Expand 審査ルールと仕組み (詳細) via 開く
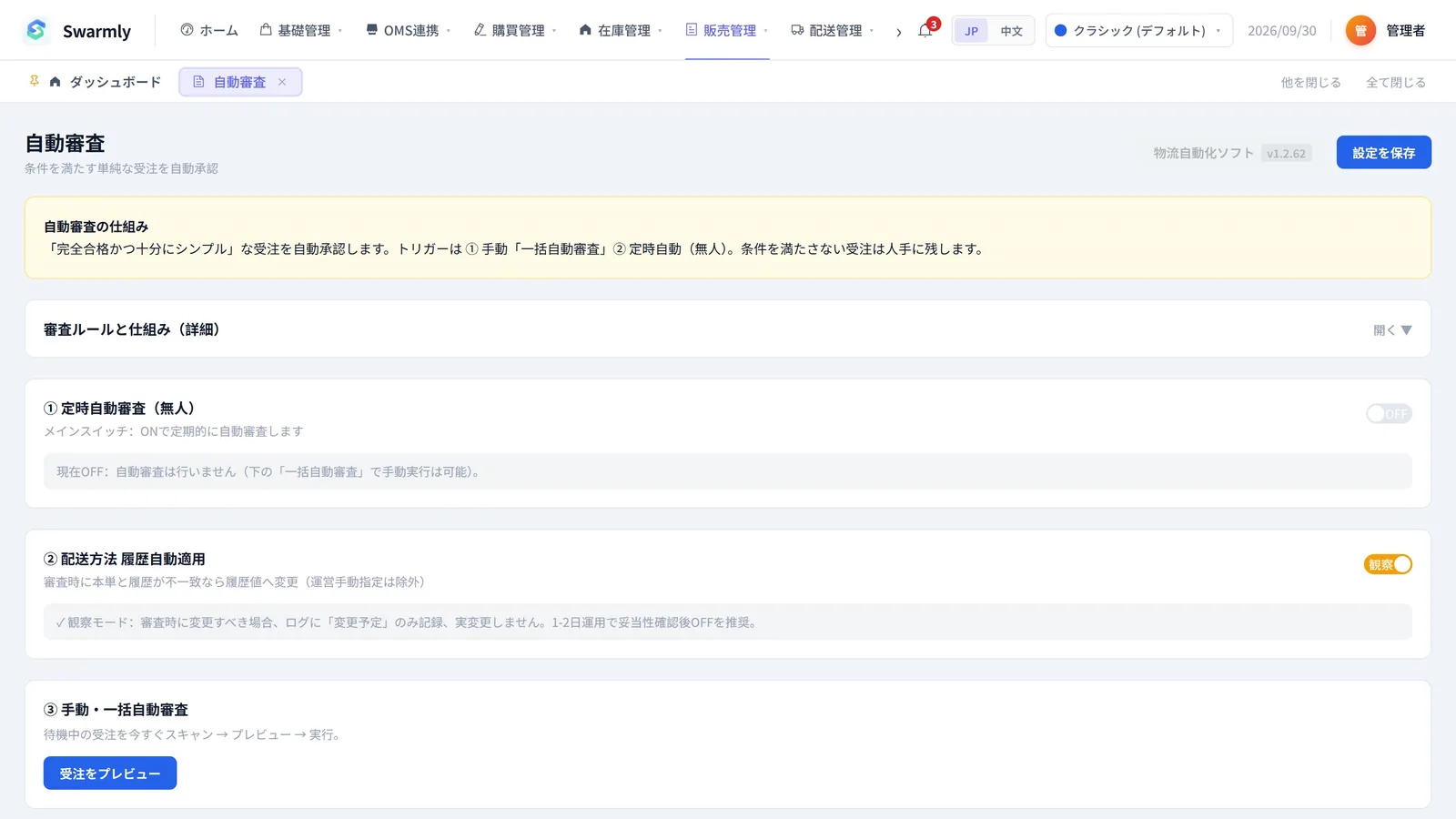The width and height of the screenshot is (1456, 819). coord(1392,330)
